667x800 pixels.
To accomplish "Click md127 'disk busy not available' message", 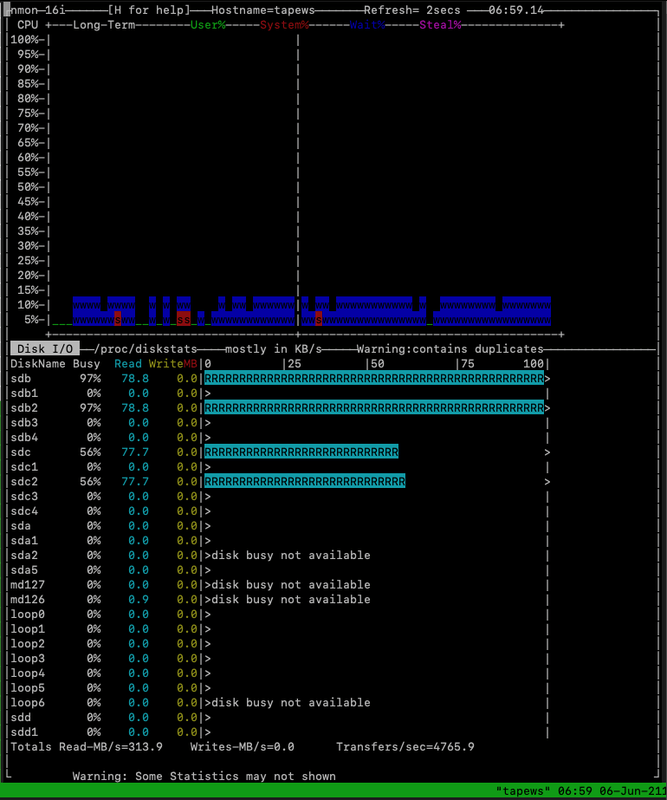I will (x=291, y=585).
